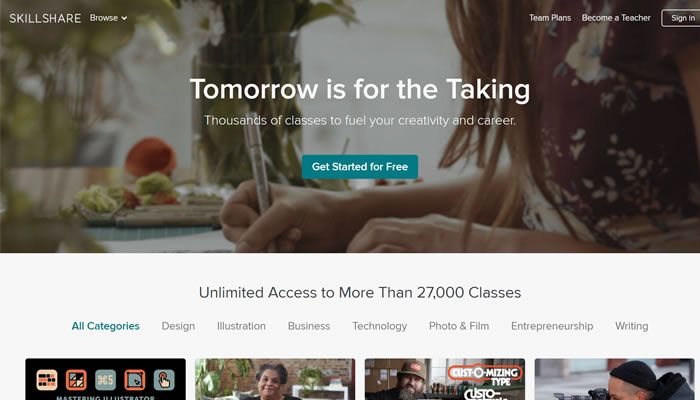The width and height of the screenshot is (700, 400).
Task: Select the Technology category tab
Action: tap(379, 326)
